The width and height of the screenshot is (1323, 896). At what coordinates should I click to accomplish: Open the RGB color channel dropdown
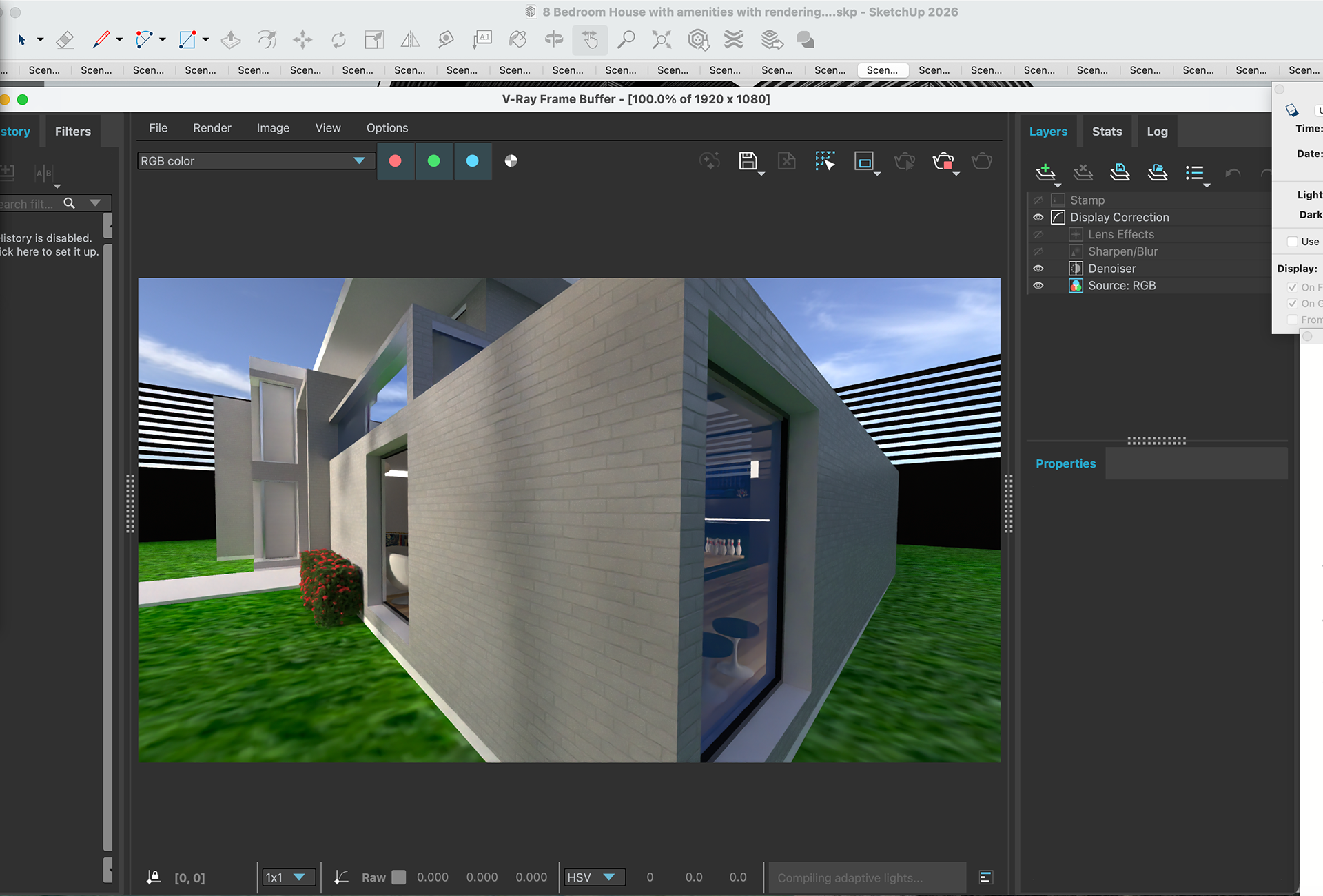coord(255,161)
